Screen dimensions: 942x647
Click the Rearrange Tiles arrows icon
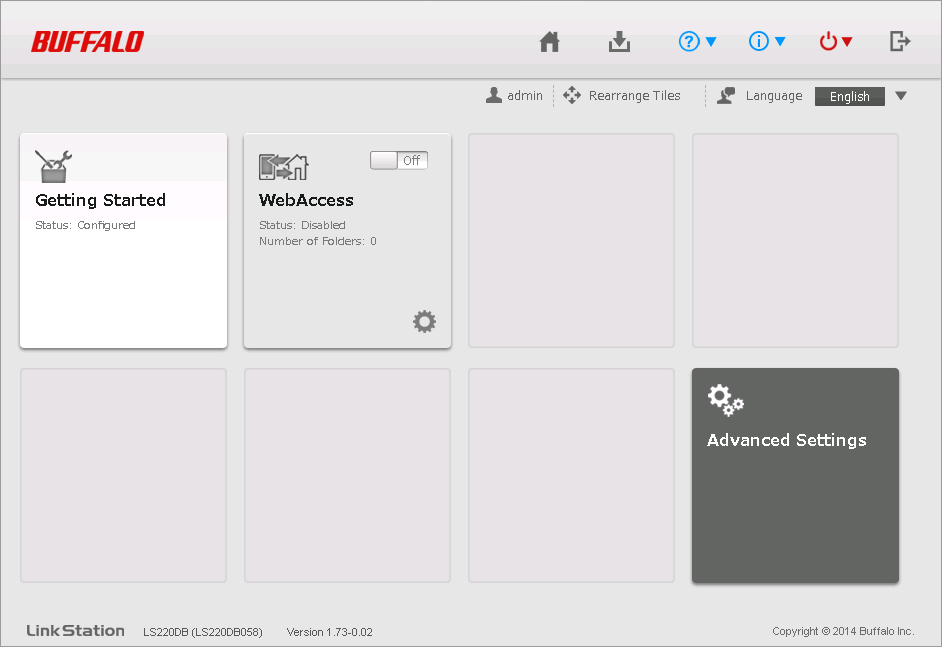tap(572, 96)
